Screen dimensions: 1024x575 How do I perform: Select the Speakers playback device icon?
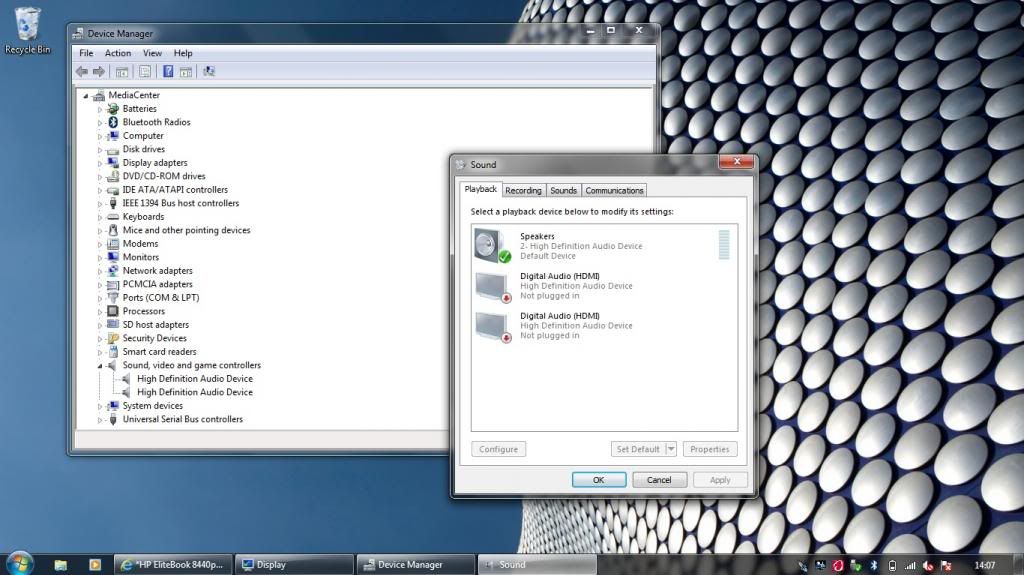coord(492,246)
